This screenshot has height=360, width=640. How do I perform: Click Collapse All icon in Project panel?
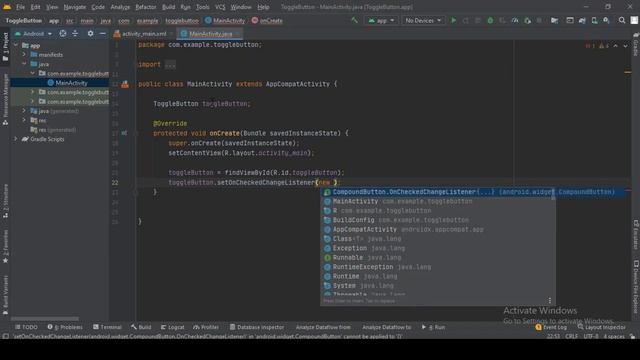(x=75, y=33)
